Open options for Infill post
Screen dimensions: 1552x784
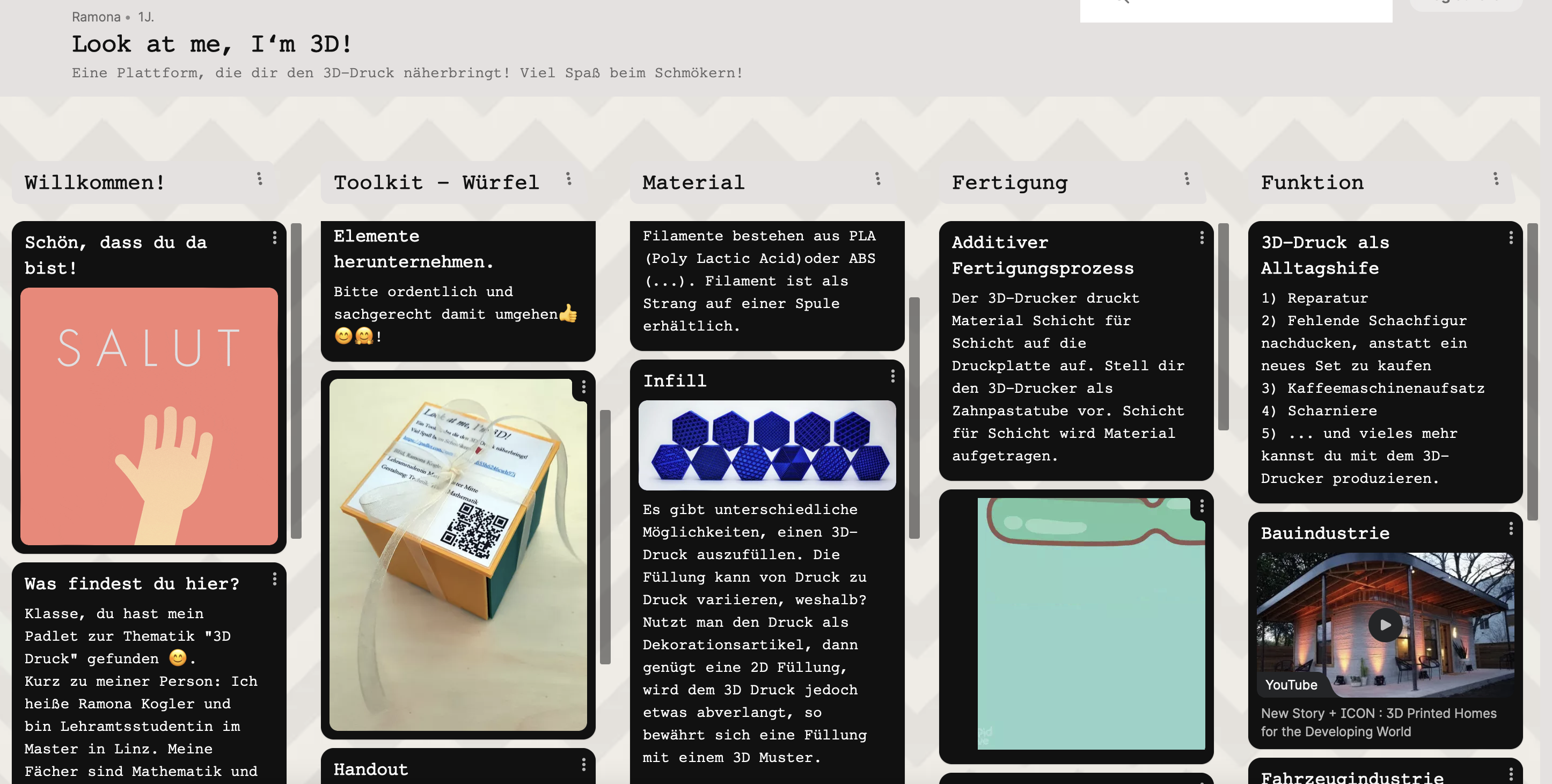click(892, 377)
